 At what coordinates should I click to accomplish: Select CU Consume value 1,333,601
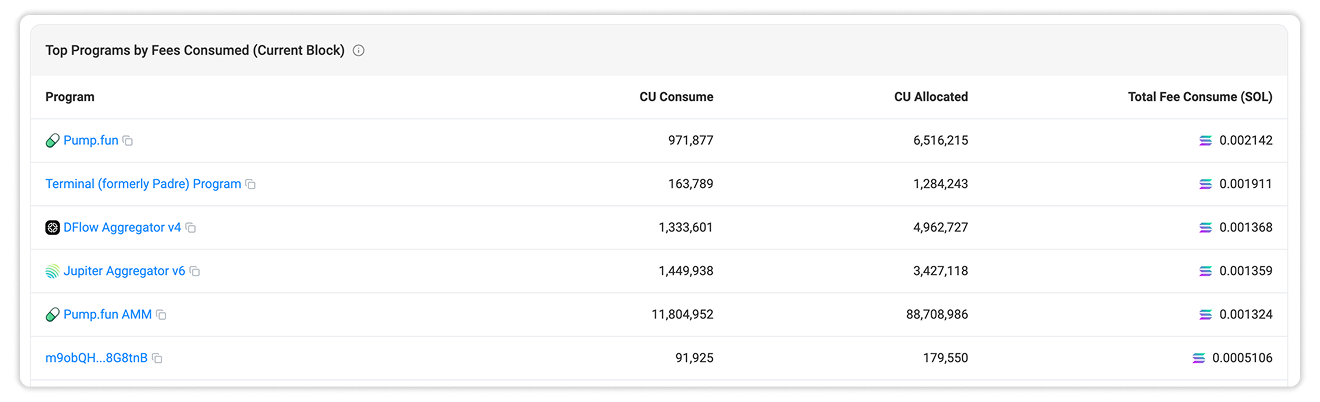tap(686, 227)
